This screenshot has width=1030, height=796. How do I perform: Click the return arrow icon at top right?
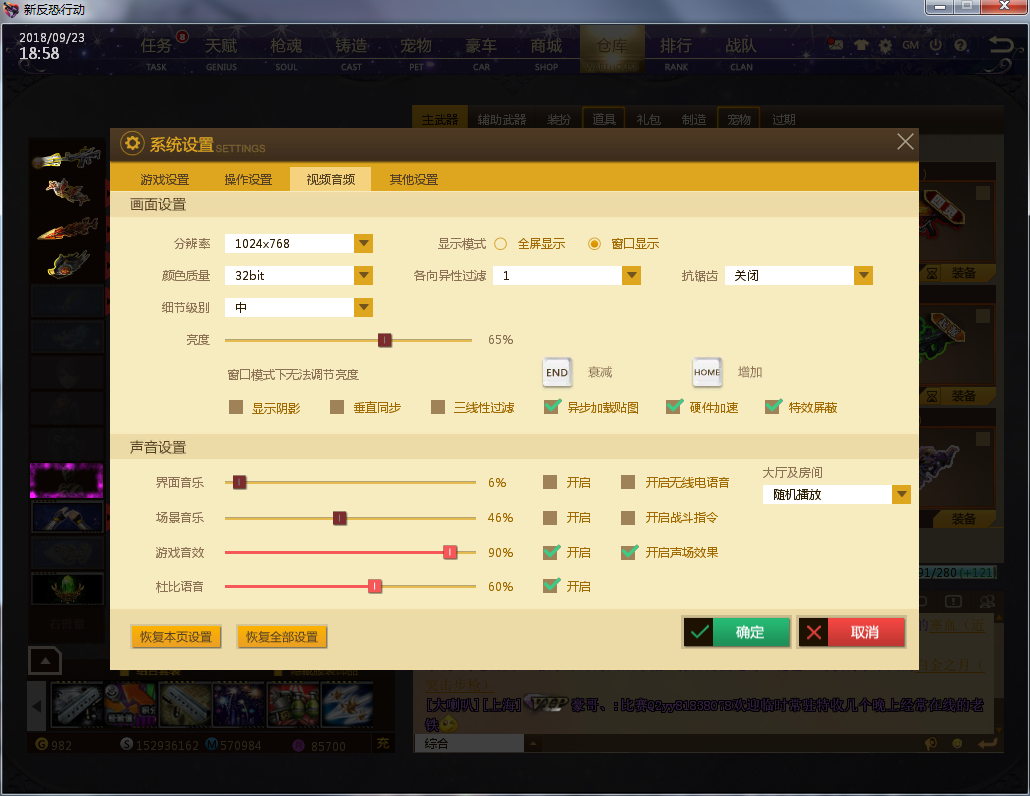point(1001,45)
